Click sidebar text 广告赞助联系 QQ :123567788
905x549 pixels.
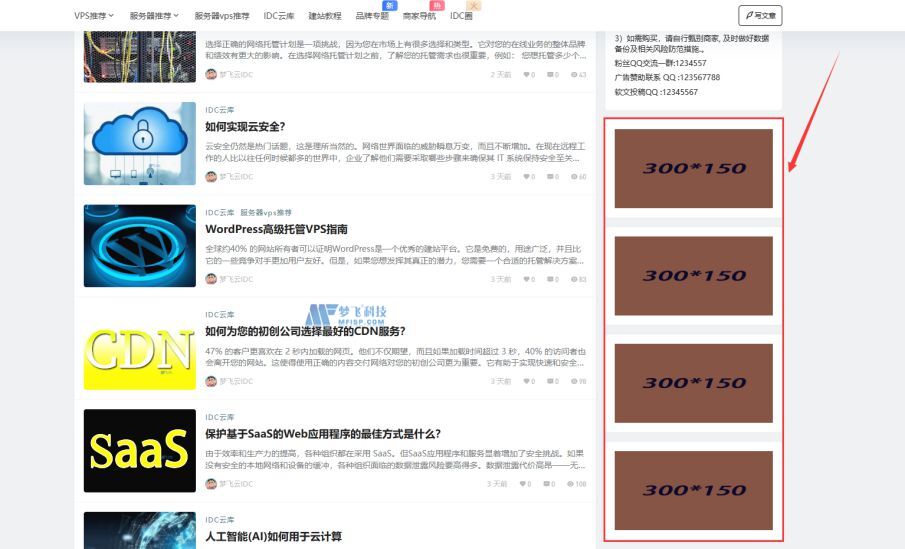point(667,77)
